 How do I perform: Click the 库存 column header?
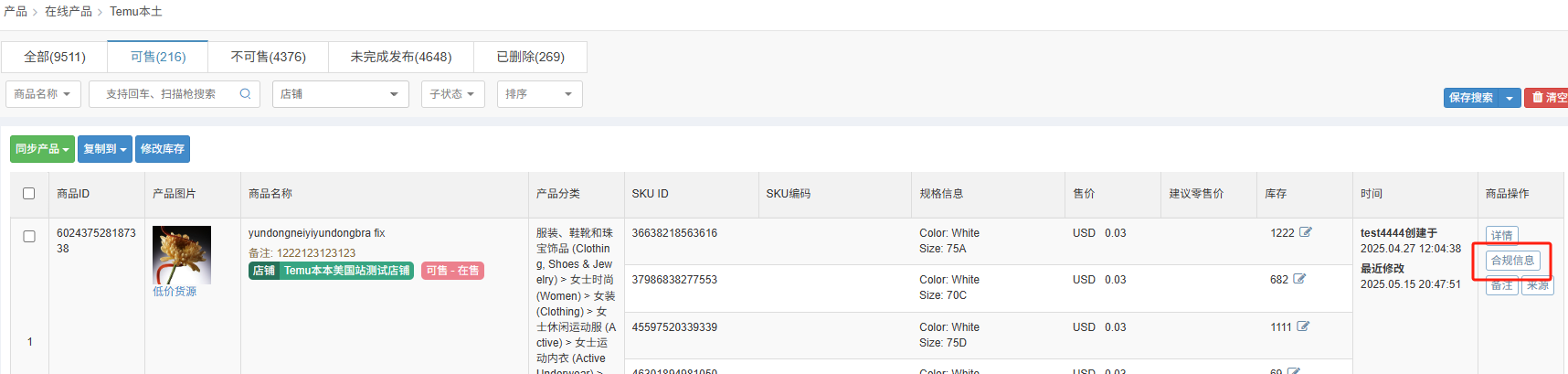1276,194
